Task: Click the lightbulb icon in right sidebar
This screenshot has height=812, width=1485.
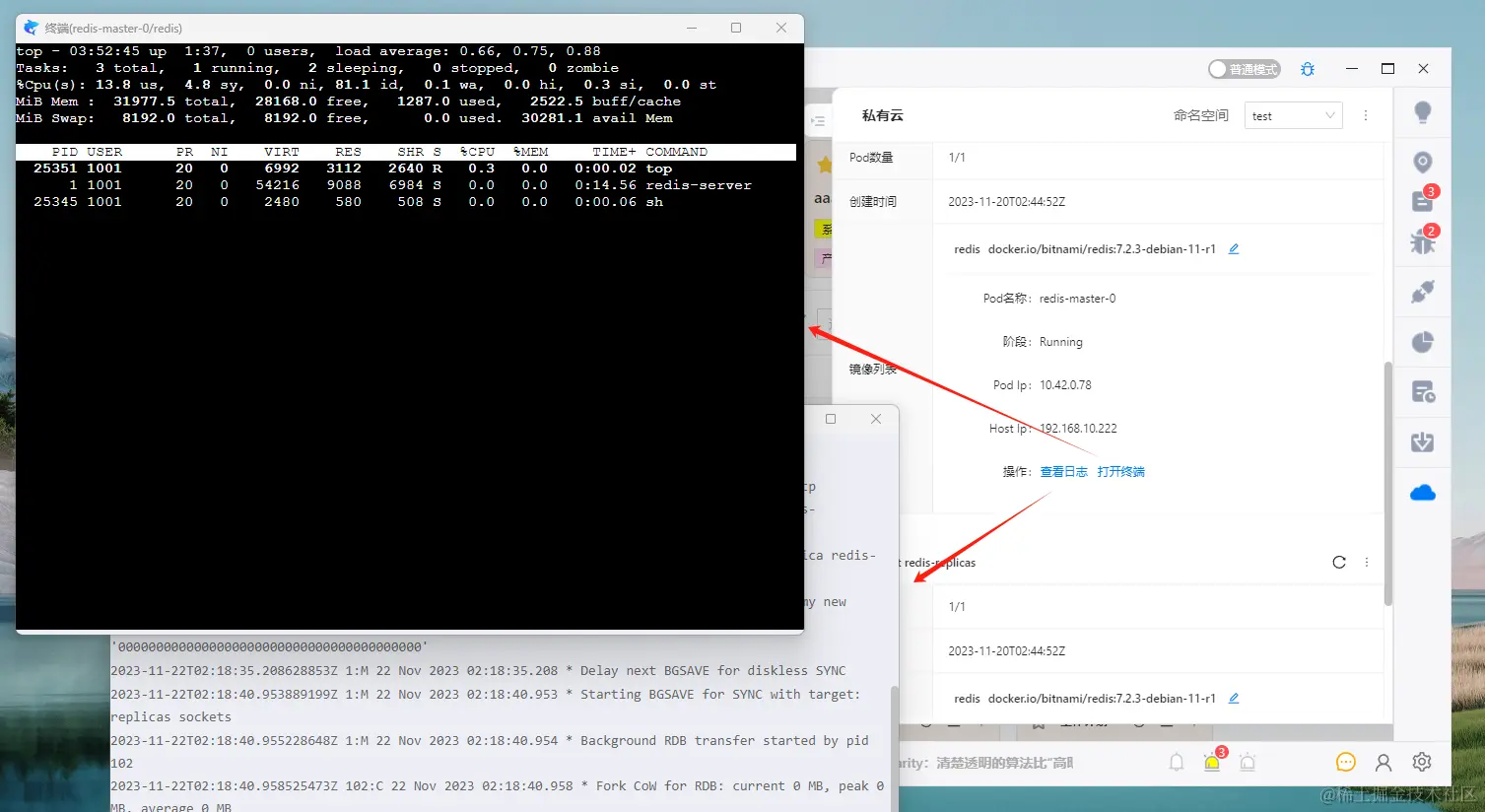Action: pos(1423,112)
